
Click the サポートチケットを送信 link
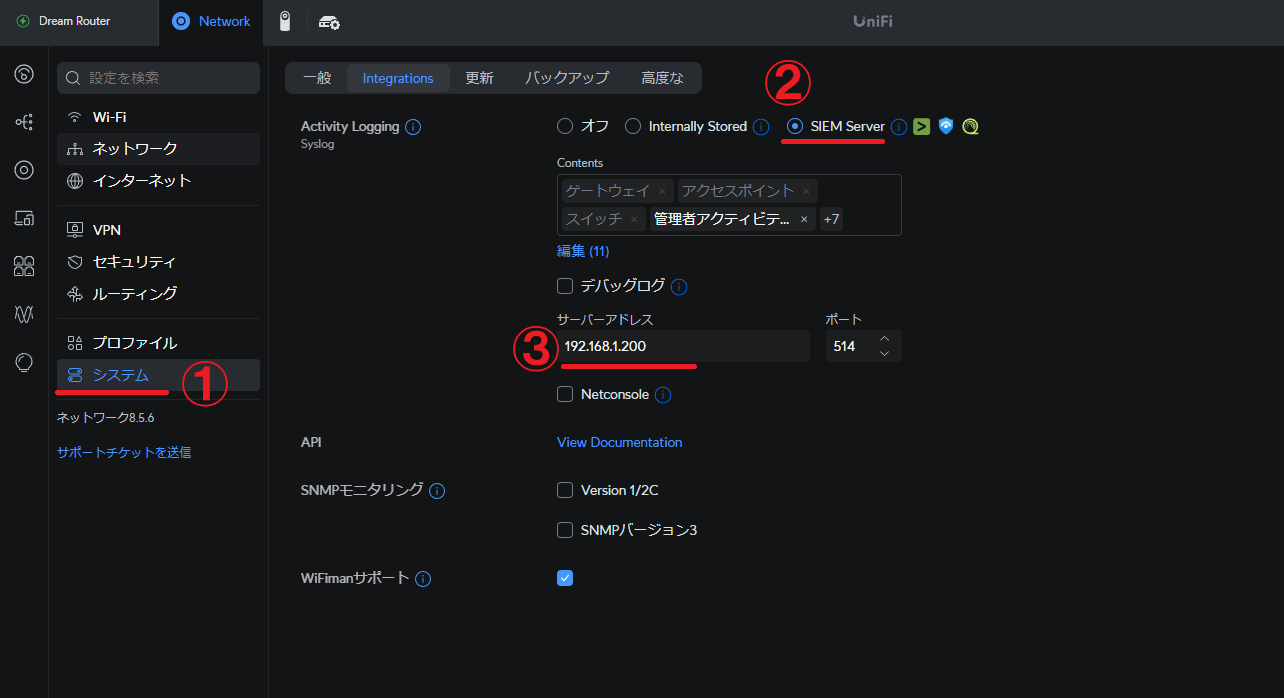(x=124, y=452)
